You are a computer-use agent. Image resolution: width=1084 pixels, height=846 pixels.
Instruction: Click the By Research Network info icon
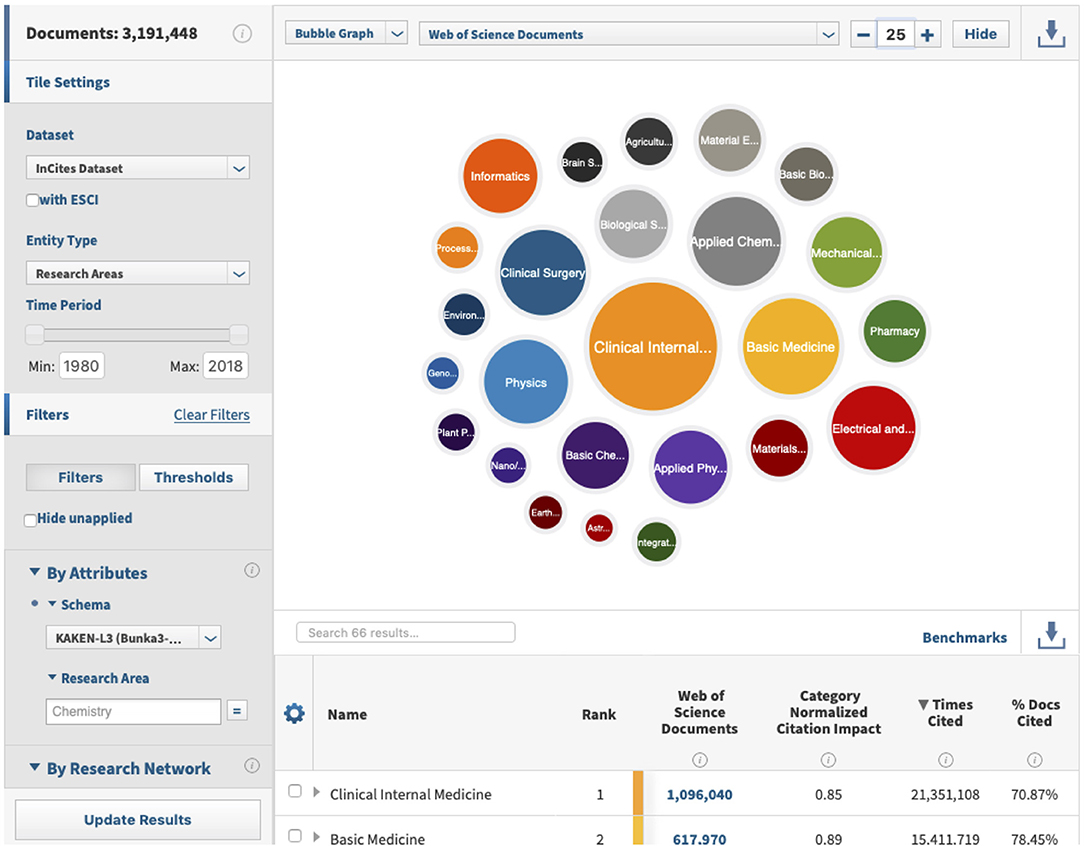[x=252, y=765]
